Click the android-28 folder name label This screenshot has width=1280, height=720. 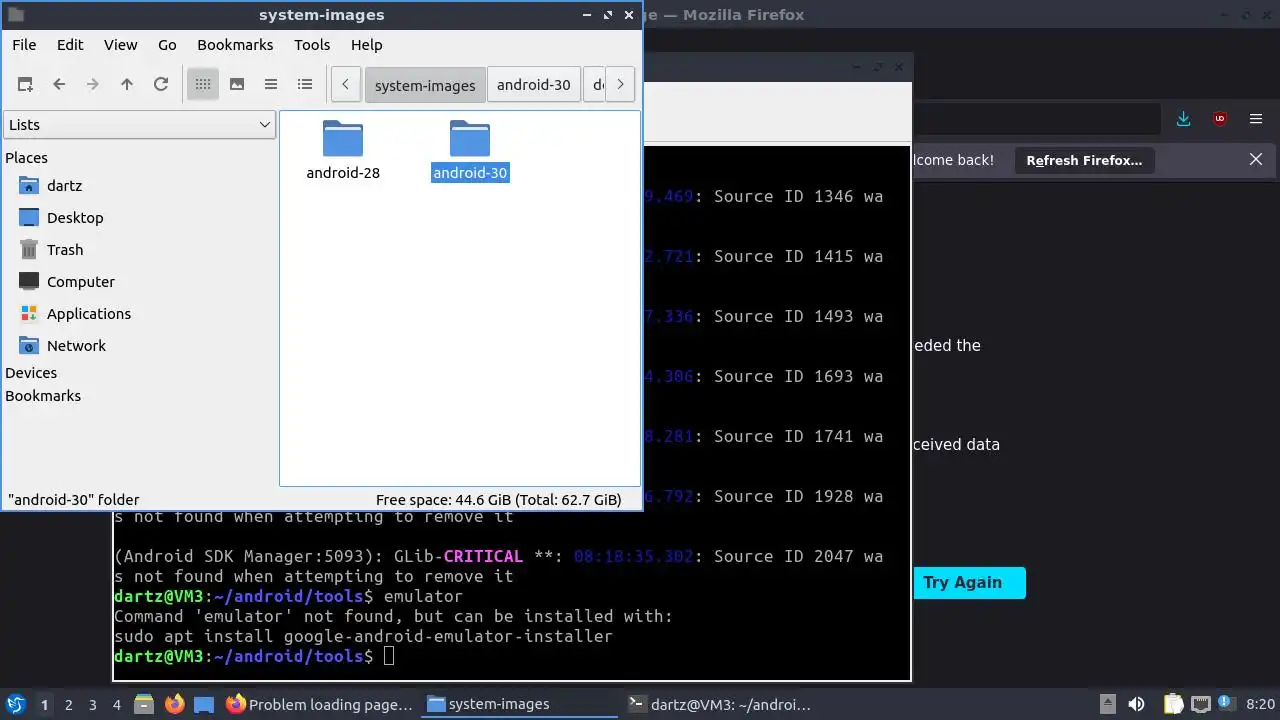[343, 173]
